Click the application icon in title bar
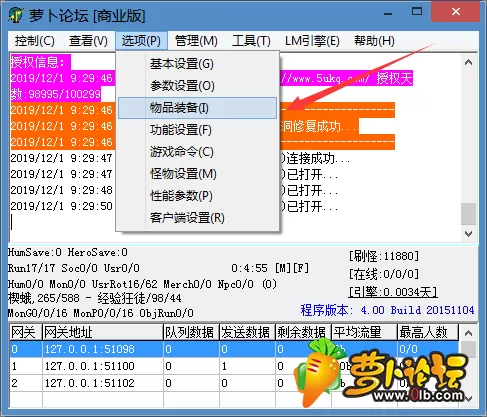The width and height of the screenshot is (487, 417). pos(16,14)
